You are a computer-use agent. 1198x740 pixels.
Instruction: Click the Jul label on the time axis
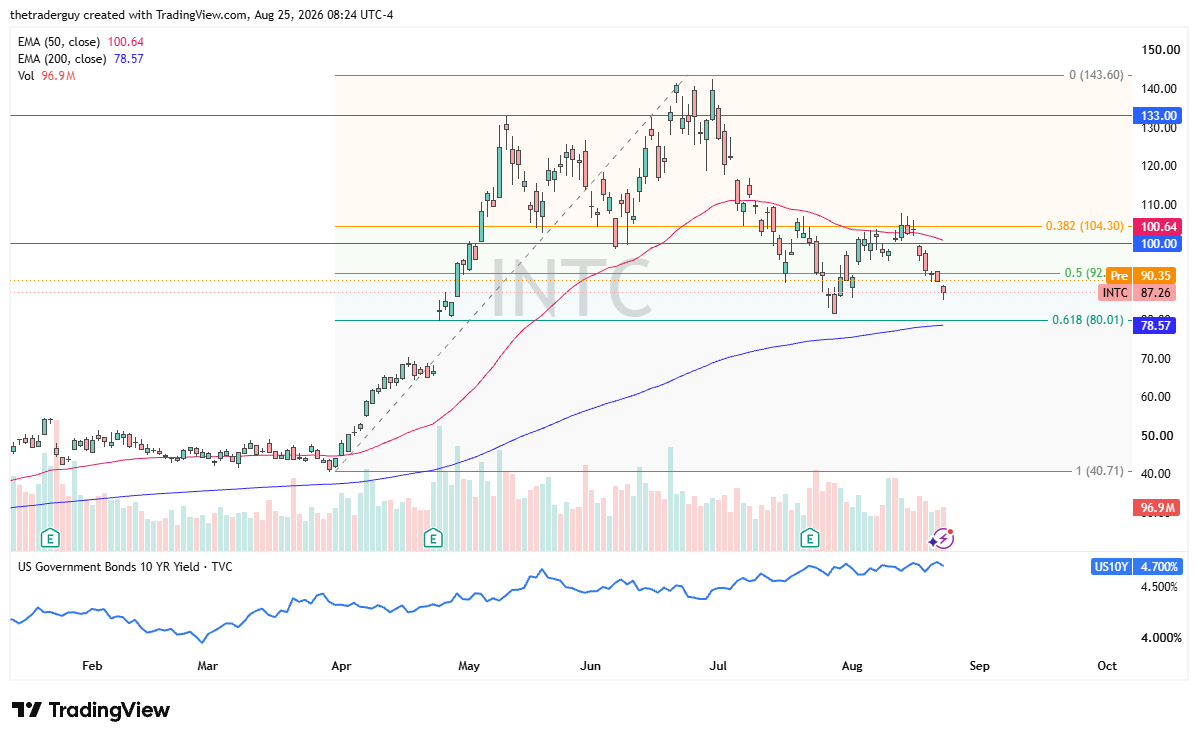click(x=718, y=666)
